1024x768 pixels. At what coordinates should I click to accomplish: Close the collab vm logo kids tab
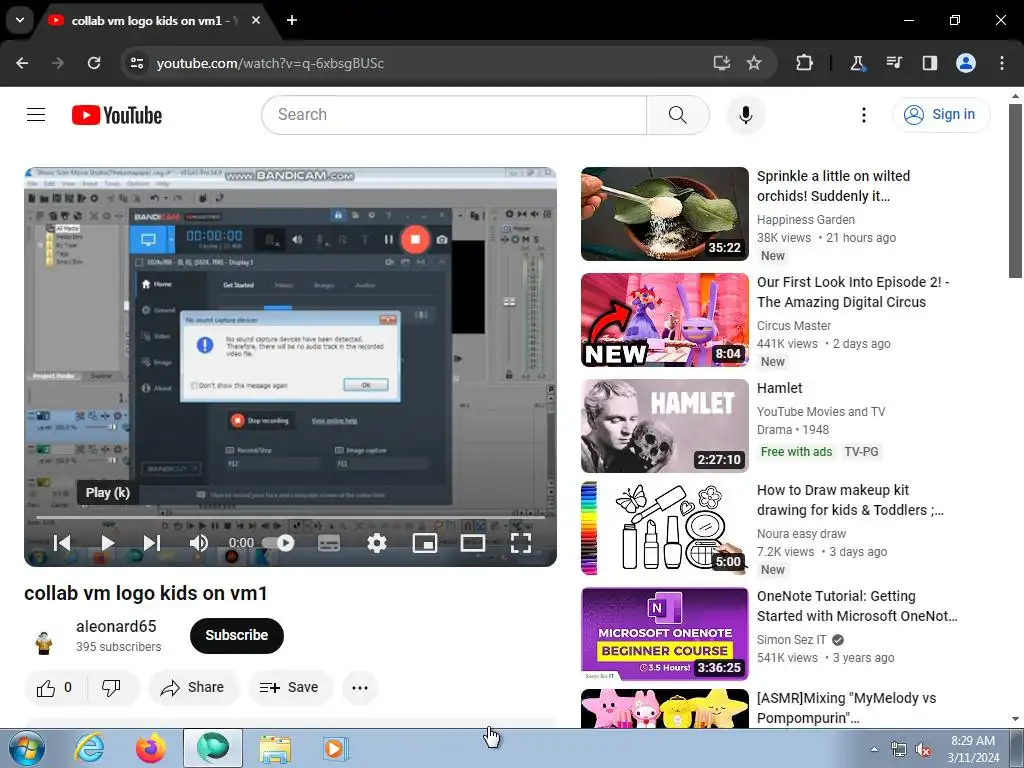[256, 20]
